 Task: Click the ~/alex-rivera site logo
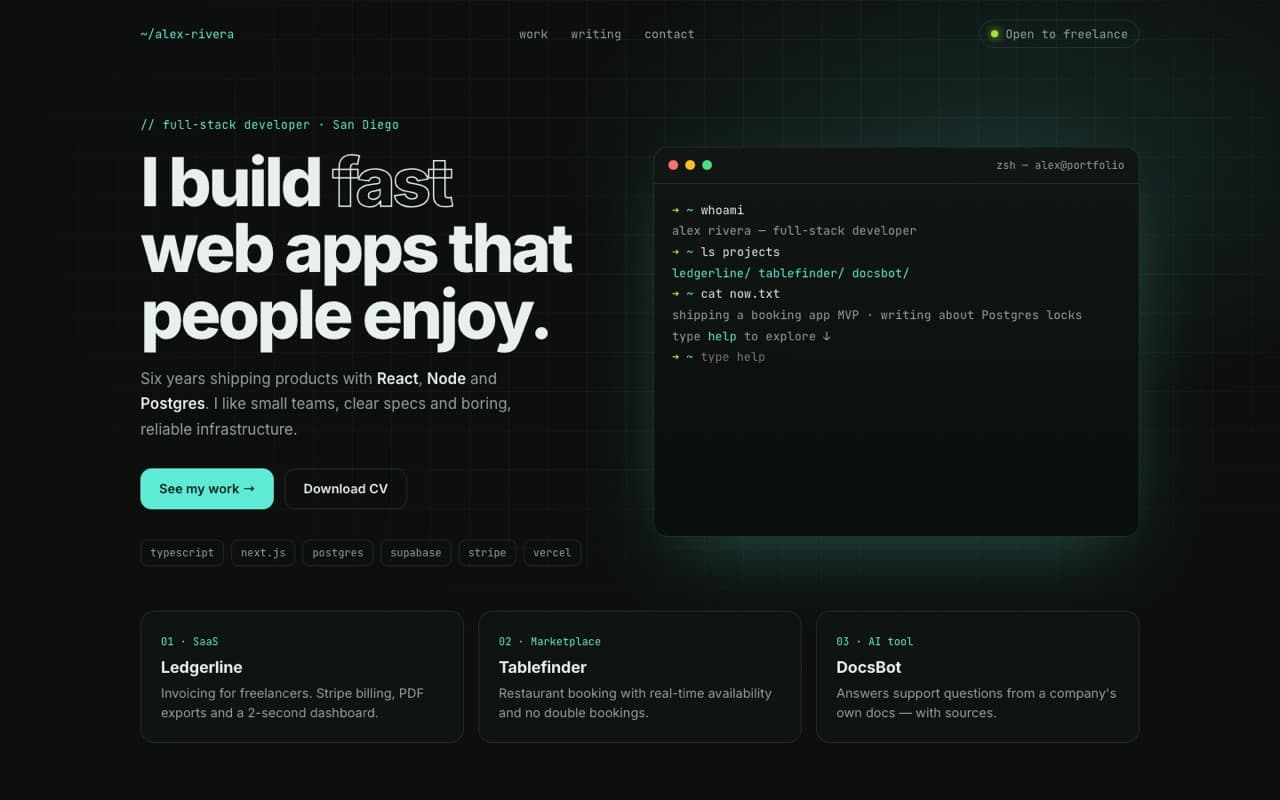(x=187, y=34)
